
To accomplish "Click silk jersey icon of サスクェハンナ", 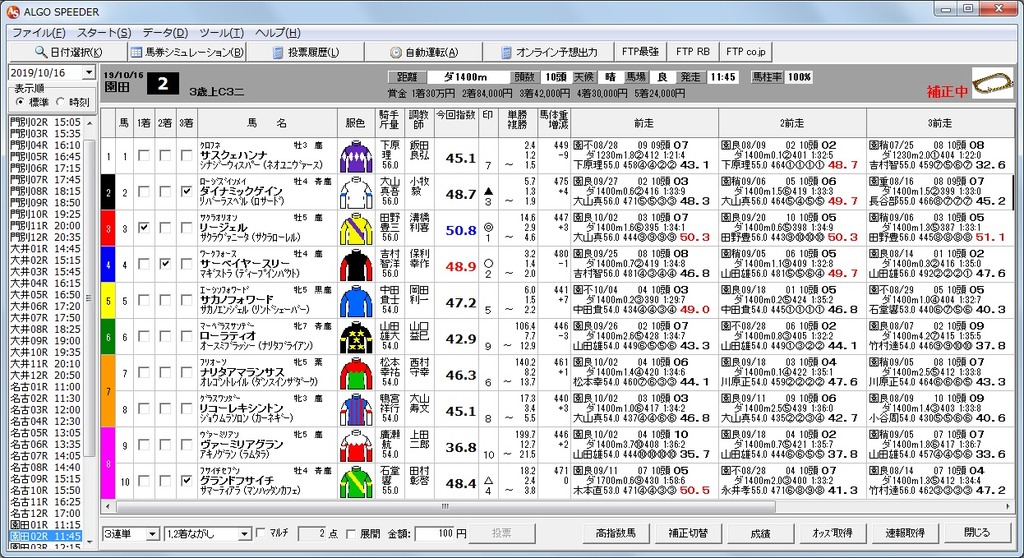I will 357,157.
